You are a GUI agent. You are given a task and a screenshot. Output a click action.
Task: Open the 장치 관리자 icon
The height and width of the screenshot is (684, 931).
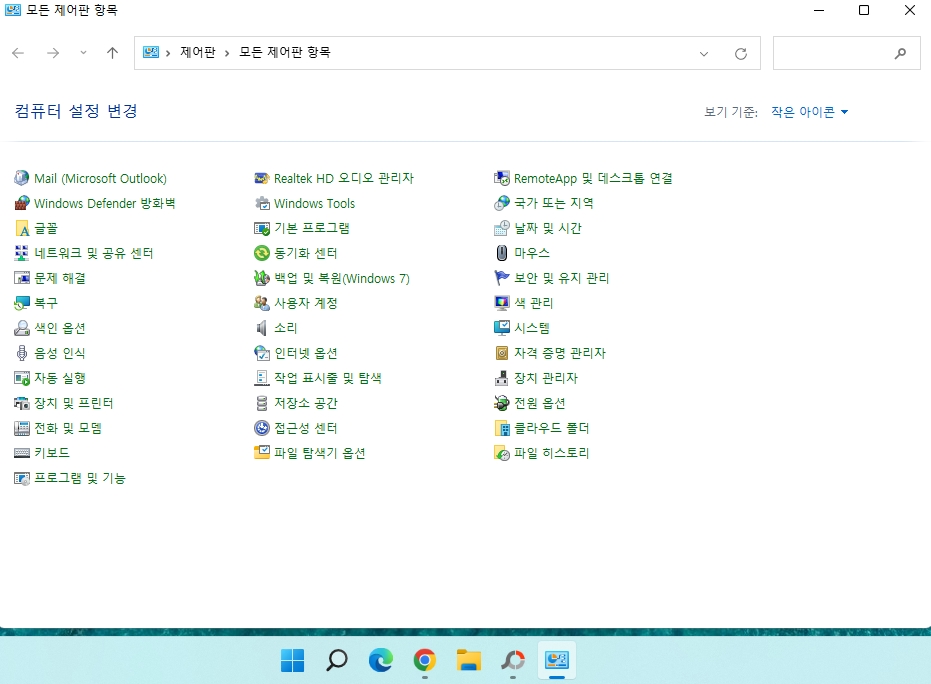[502, 378]
